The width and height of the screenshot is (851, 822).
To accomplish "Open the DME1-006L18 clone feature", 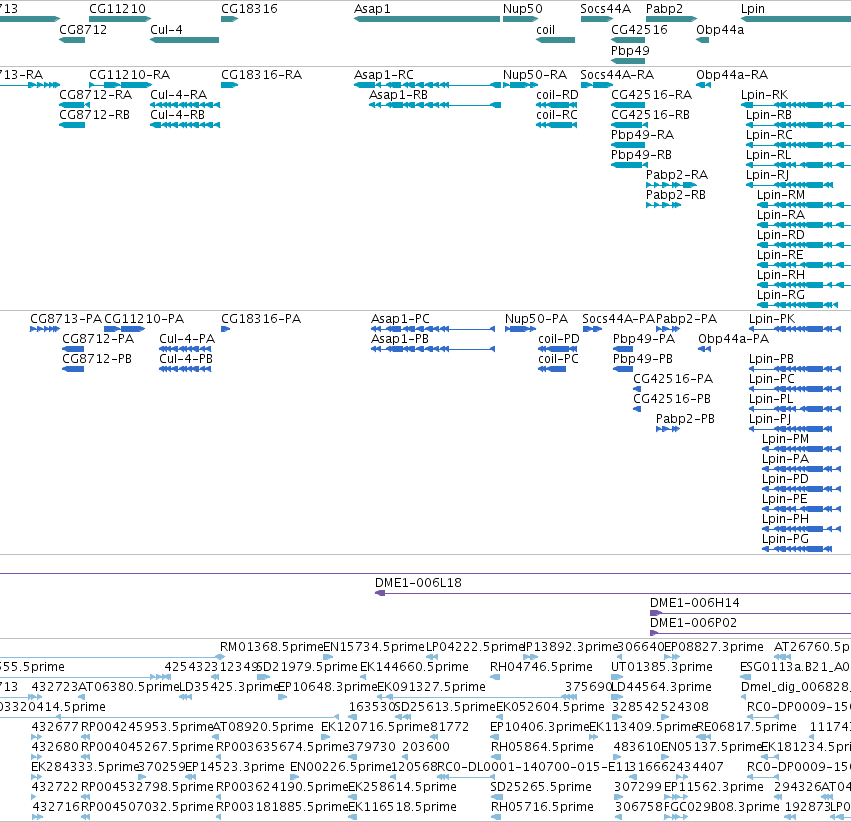I will pos(613,593).
